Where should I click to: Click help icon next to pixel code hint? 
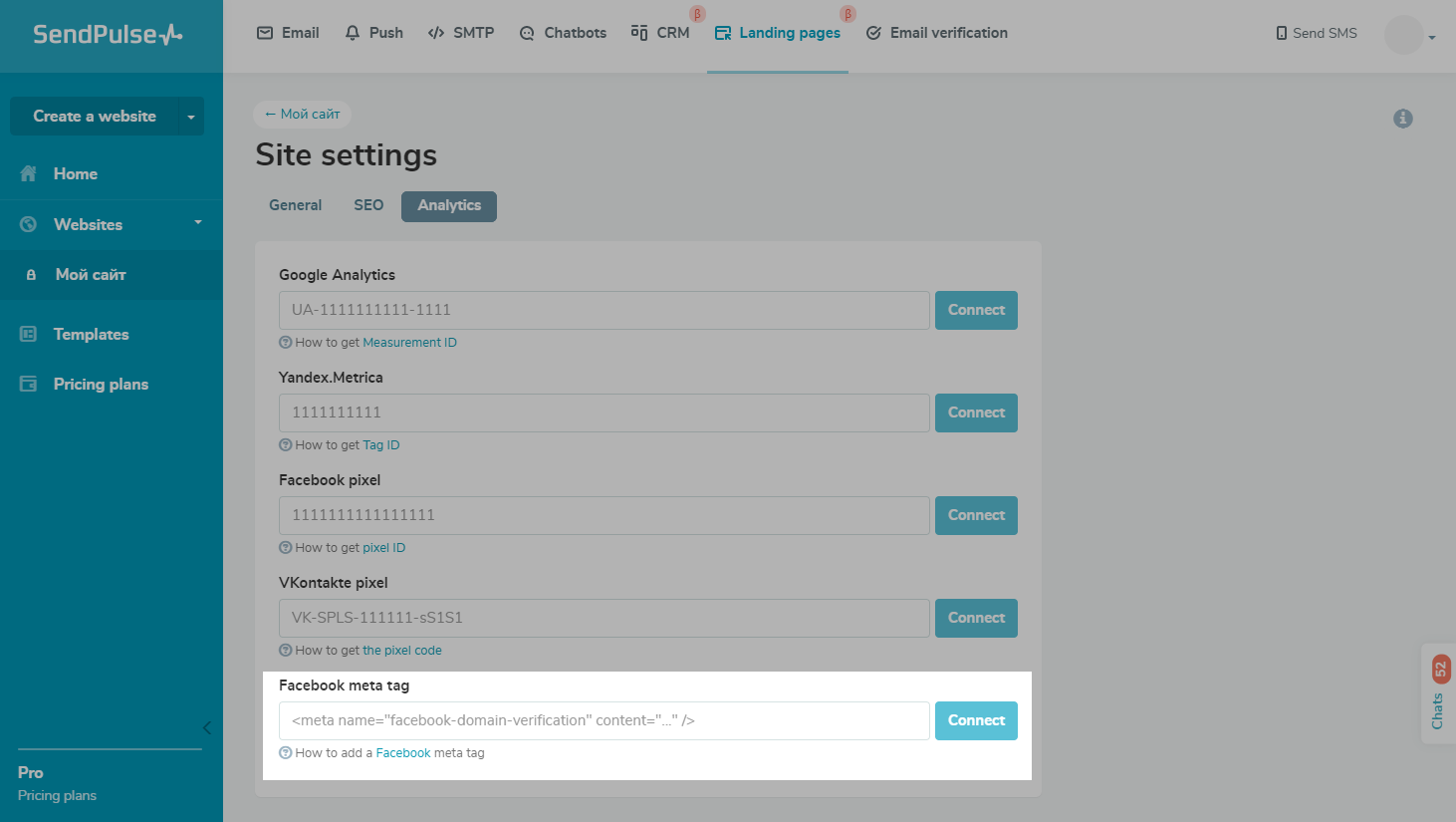click(286, 651)
